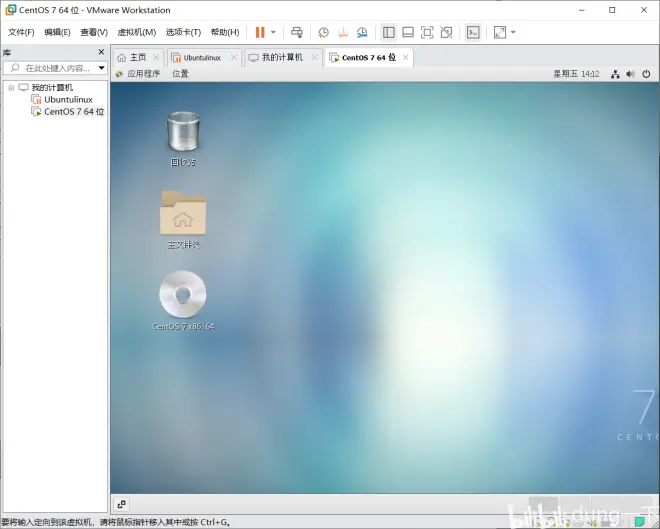Open the 查看(V) menu
660x529 pixels.
tap(94, 32)
